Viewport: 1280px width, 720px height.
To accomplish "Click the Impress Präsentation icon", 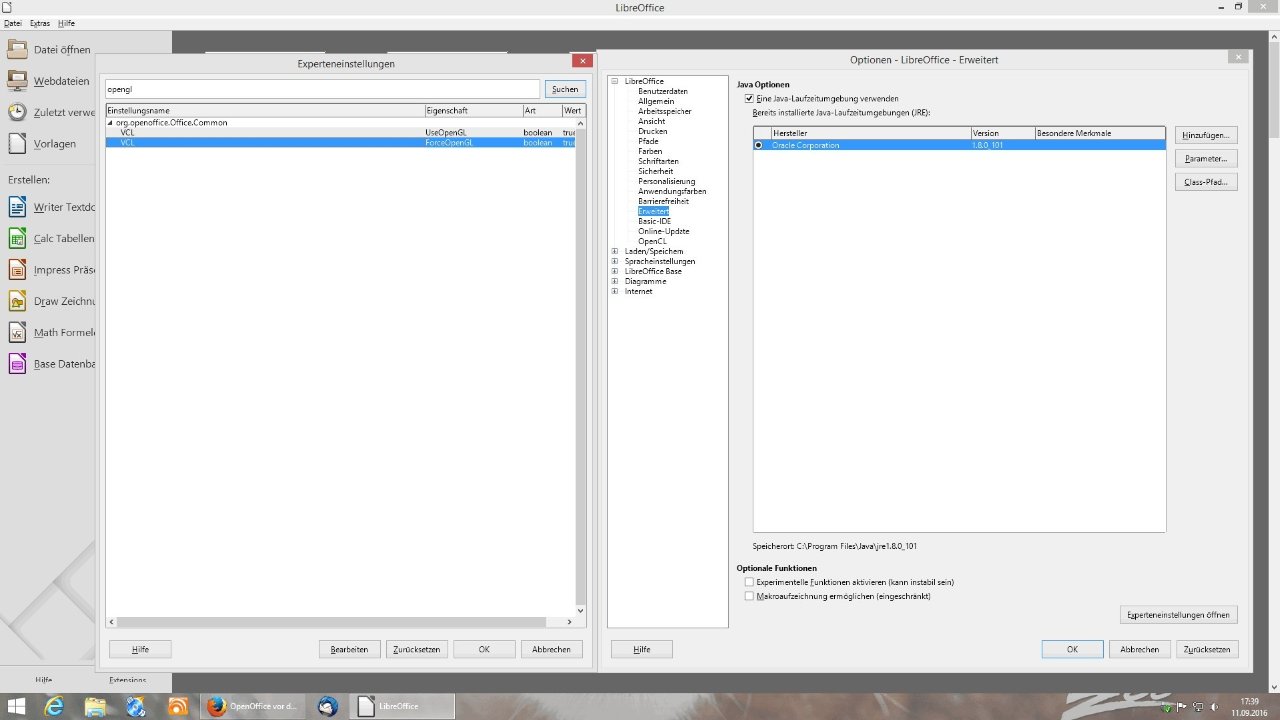I will tap(17, 269).
